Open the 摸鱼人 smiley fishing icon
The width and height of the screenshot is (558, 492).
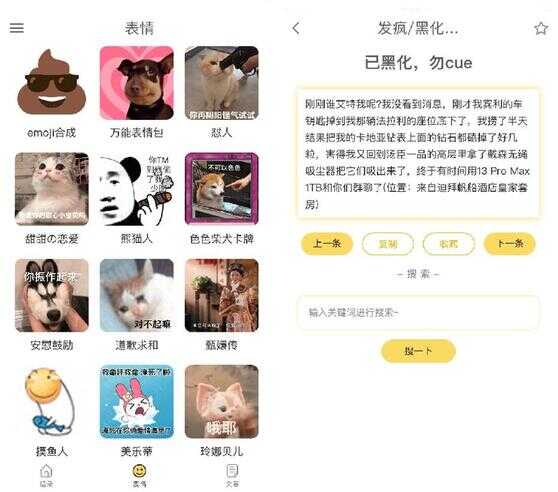[x=50, y=402]
